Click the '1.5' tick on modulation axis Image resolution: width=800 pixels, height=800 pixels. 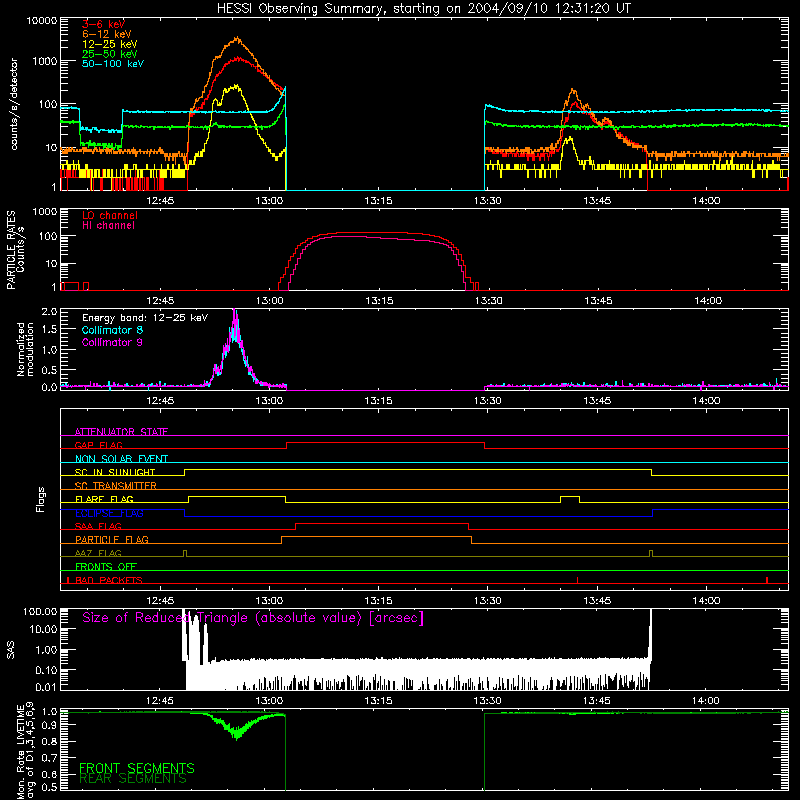coord(49,330)
